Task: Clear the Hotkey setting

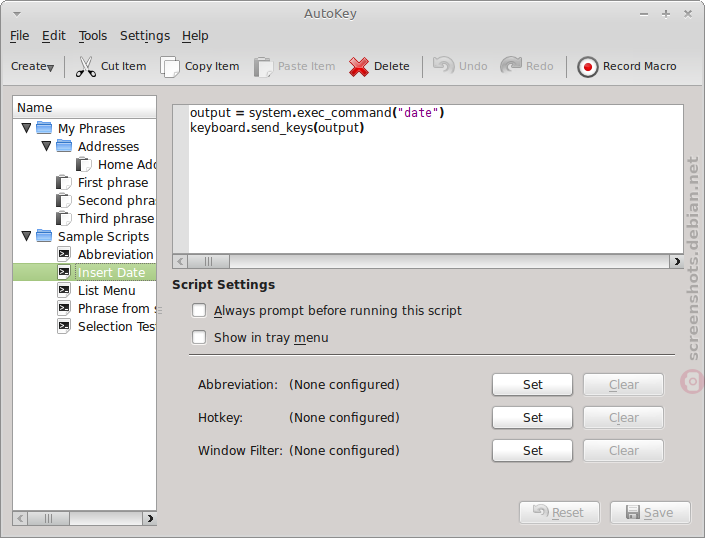Action: tap(624, 418)
